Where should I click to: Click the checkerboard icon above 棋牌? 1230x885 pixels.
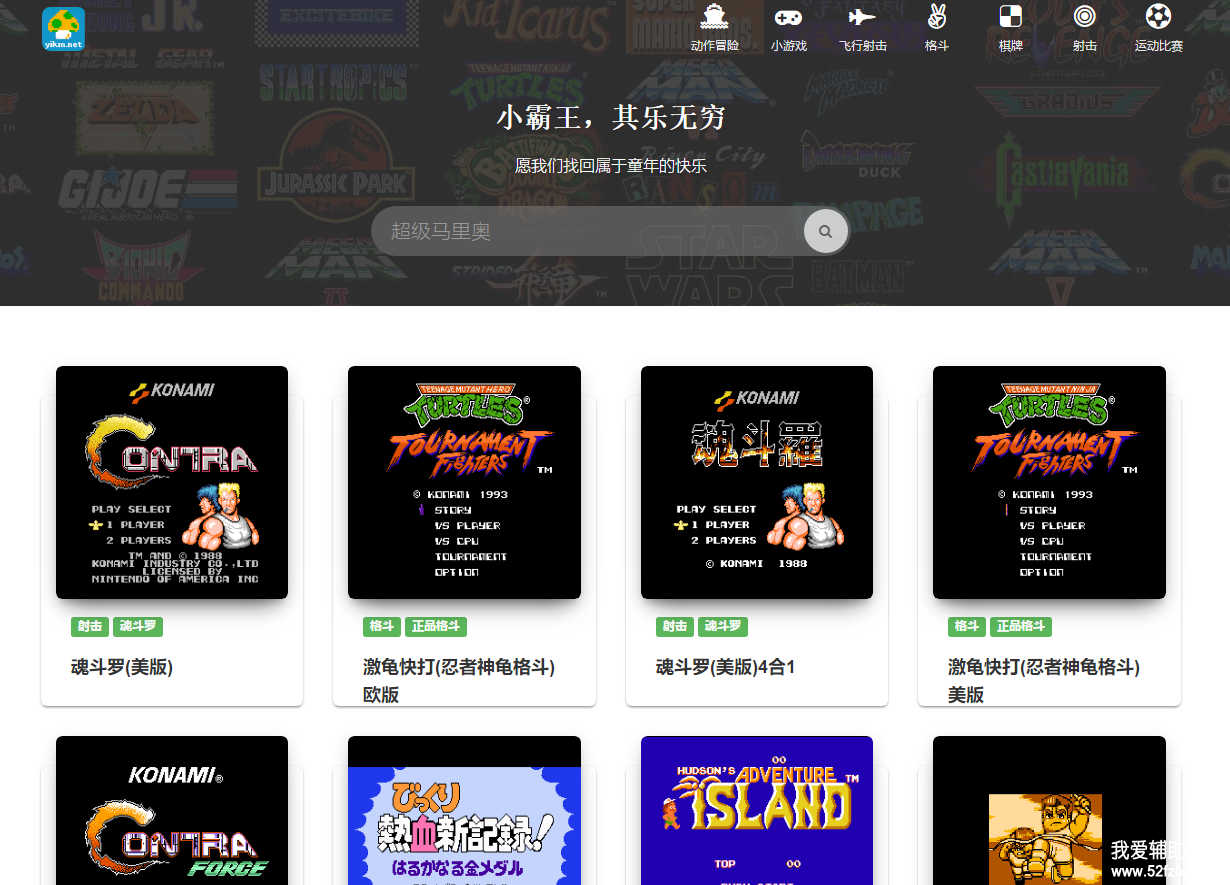click(1011, 16)
